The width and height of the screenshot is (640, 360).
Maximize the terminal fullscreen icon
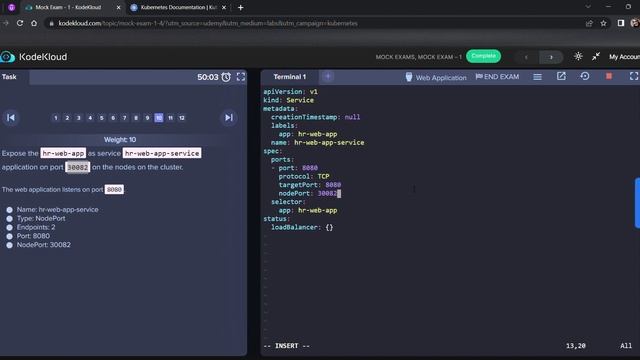pyautogui.click(x=633, y=76)
